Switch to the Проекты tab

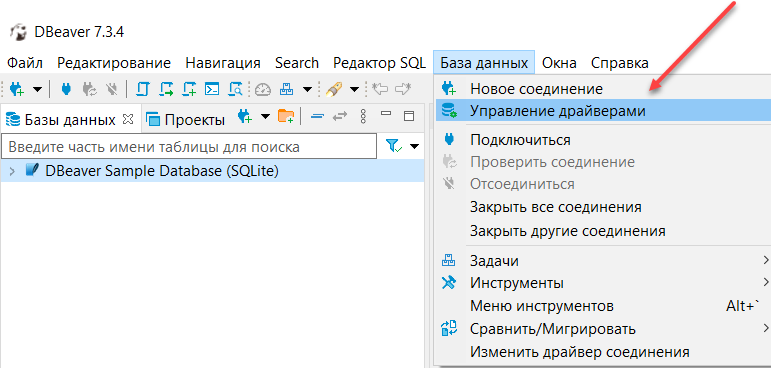pos(186,120)
